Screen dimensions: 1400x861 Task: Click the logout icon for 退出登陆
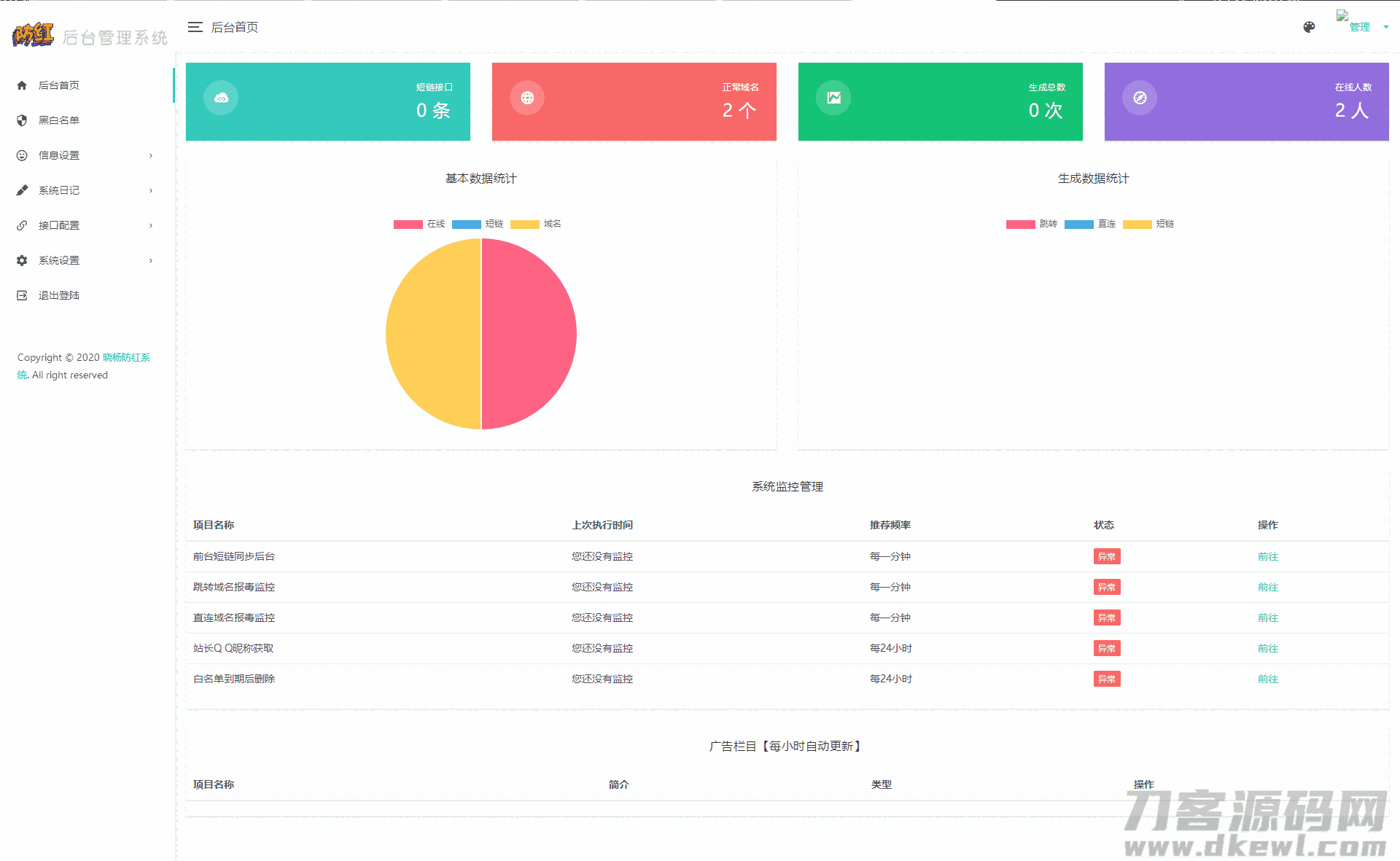[22, 295]
